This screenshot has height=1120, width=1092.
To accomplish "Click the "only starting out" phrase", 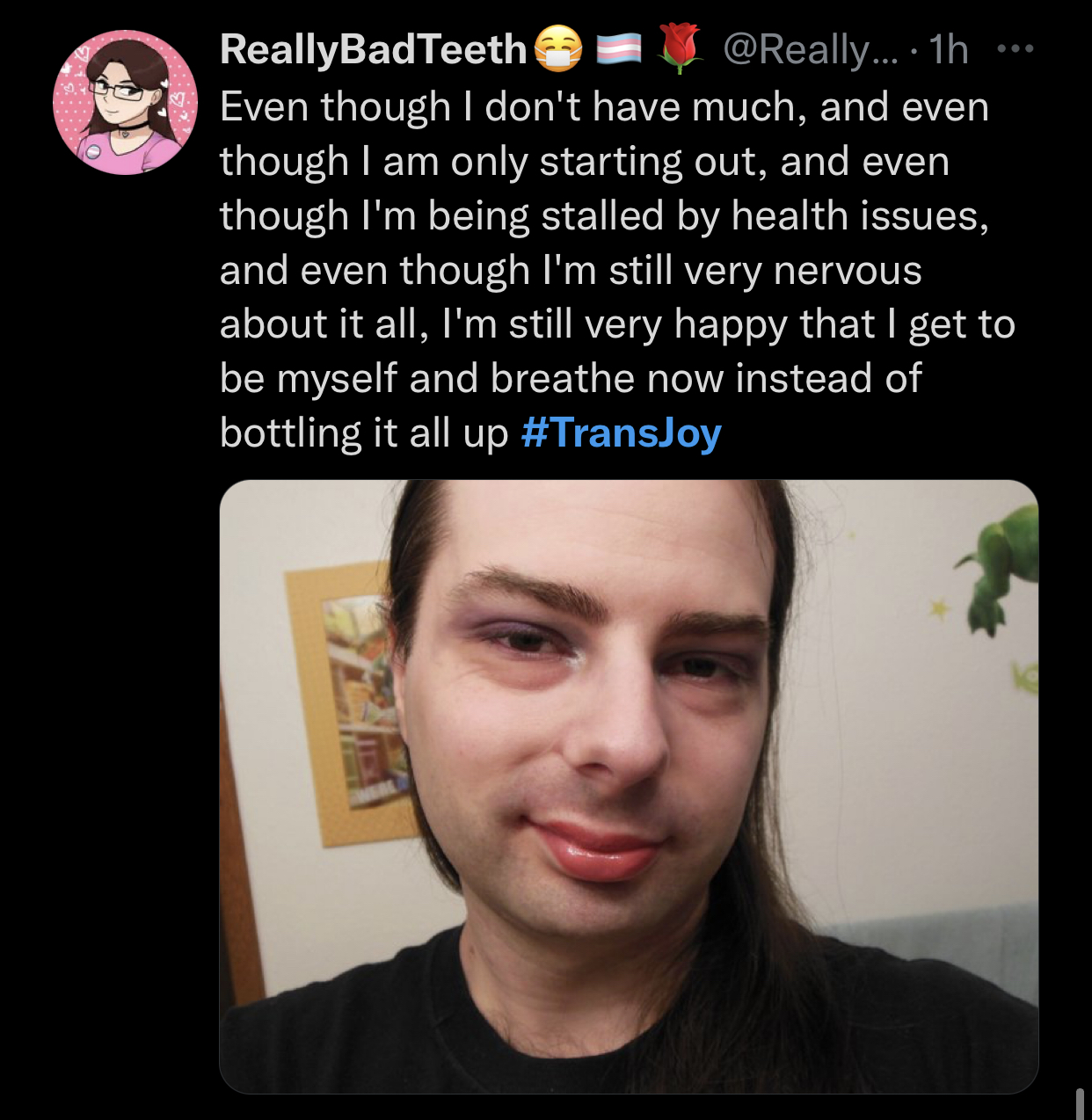I will [607, 162].
